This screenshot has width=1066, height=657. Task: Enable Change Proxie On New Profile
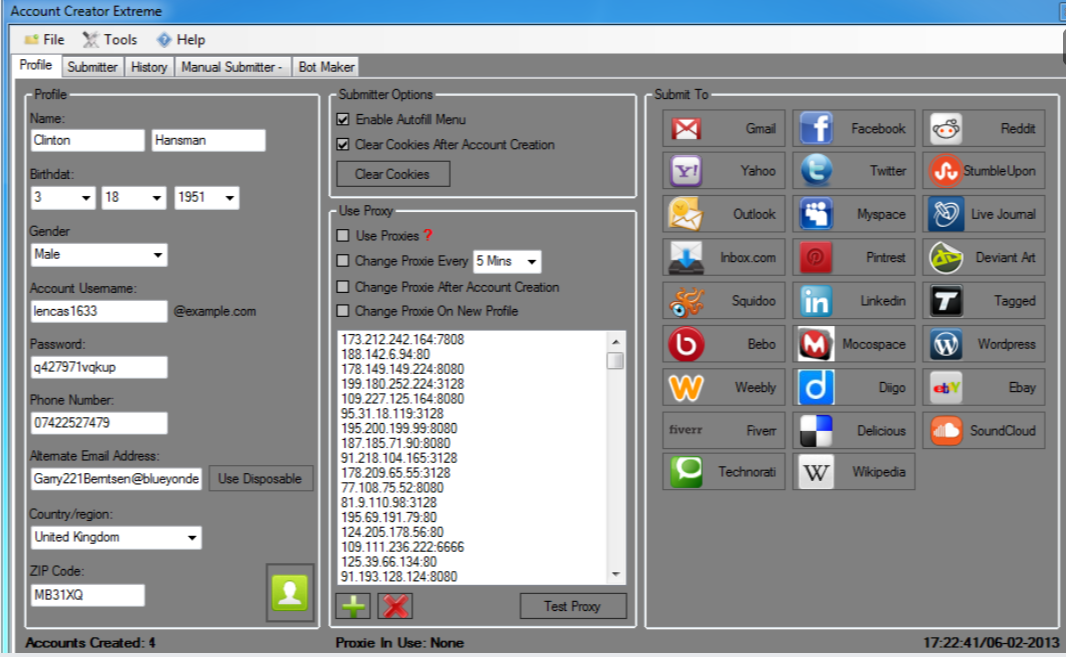pos(345,308)
